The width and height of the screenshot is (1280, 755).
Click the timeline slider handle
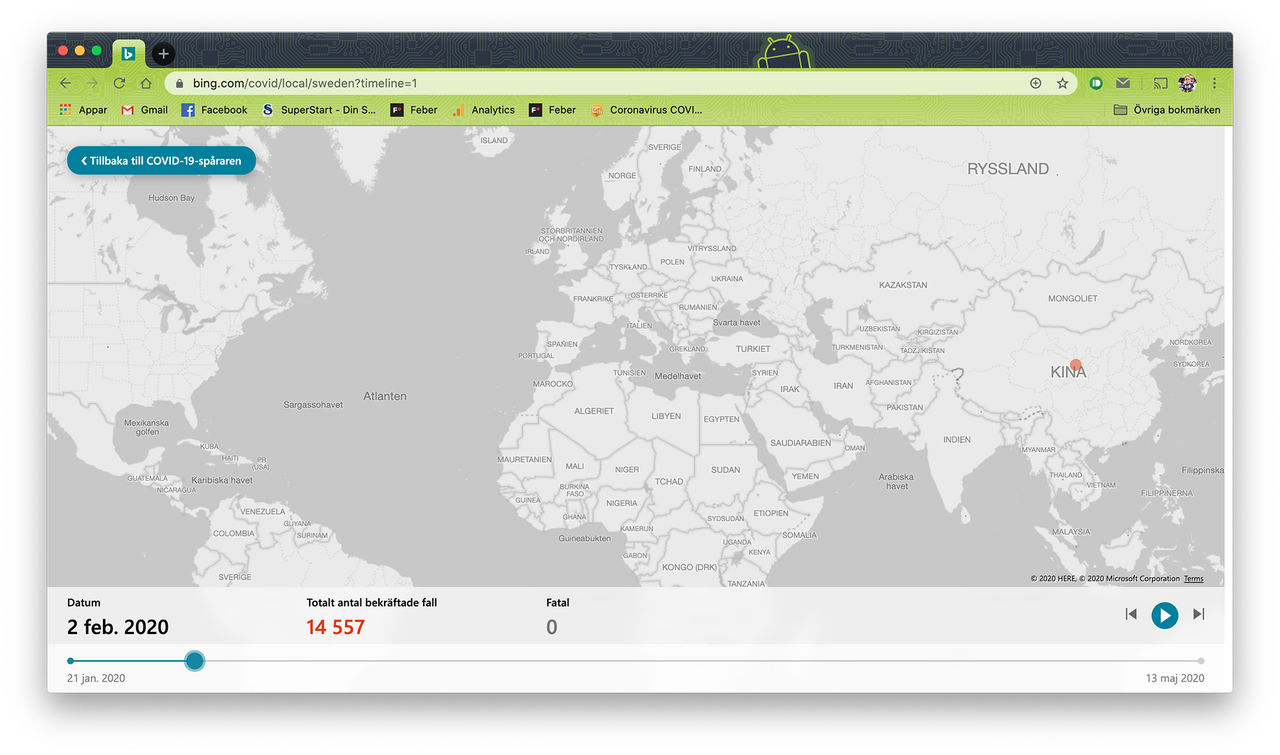pyautogui.click(x=195, y=660)
